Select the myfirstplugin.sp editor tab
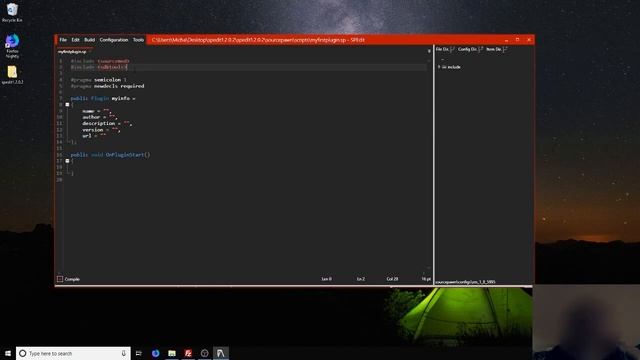The height and width of the screenshot is (360, 640). click(72, 52)
